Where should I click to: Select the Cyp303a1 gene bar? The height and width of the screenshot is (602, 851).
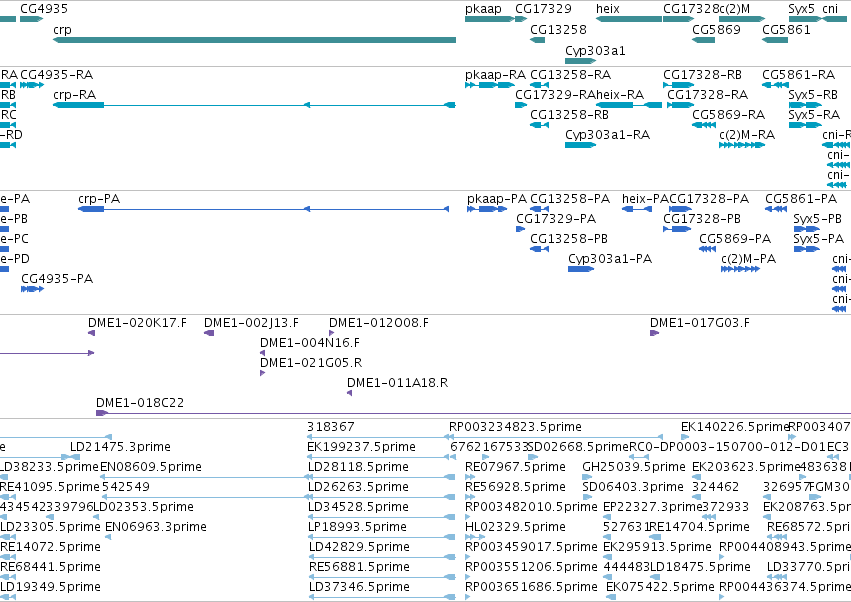click(581, 61)
